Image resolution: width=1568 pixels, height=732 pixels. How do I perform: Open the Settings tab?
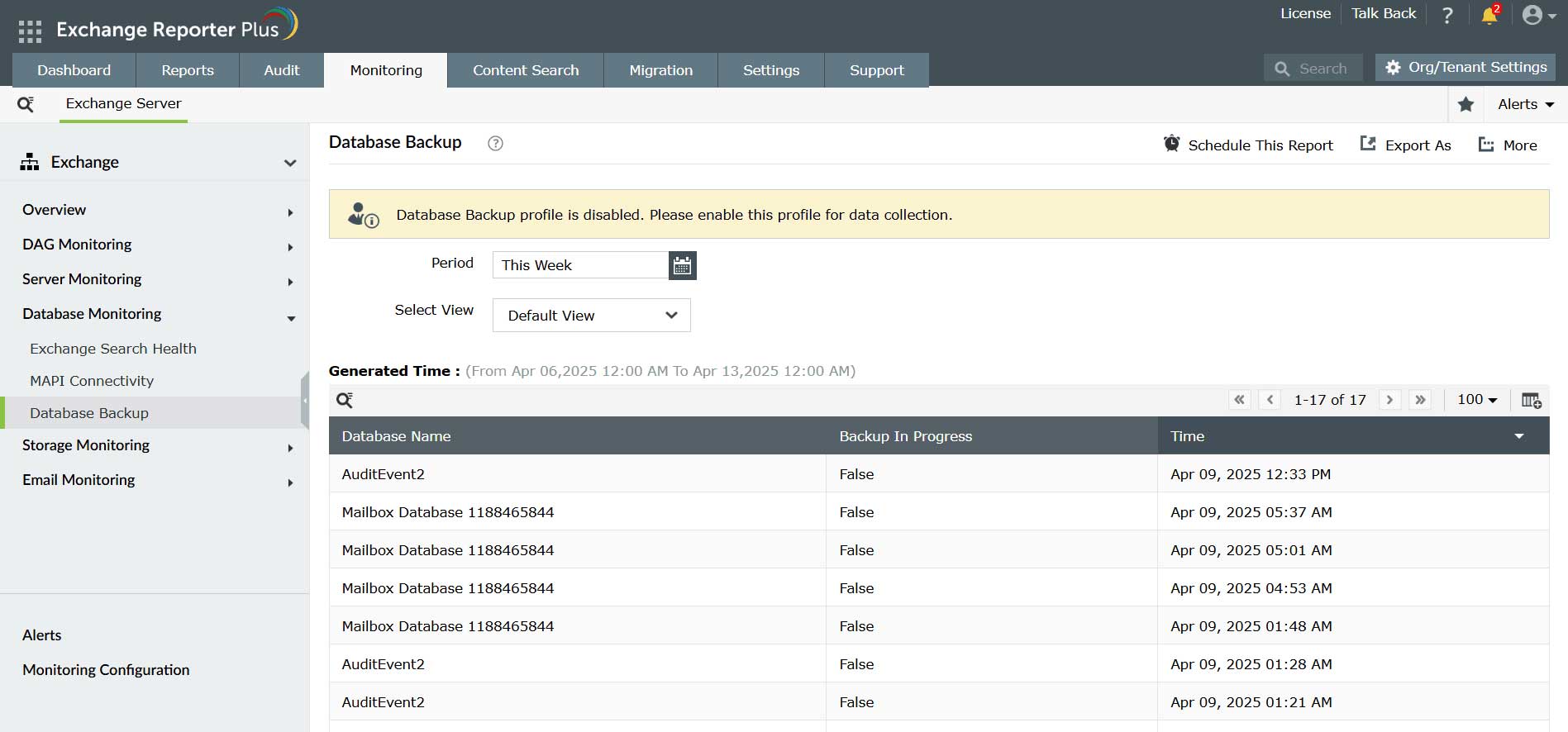pyautogui.click(x=771, y=70)
